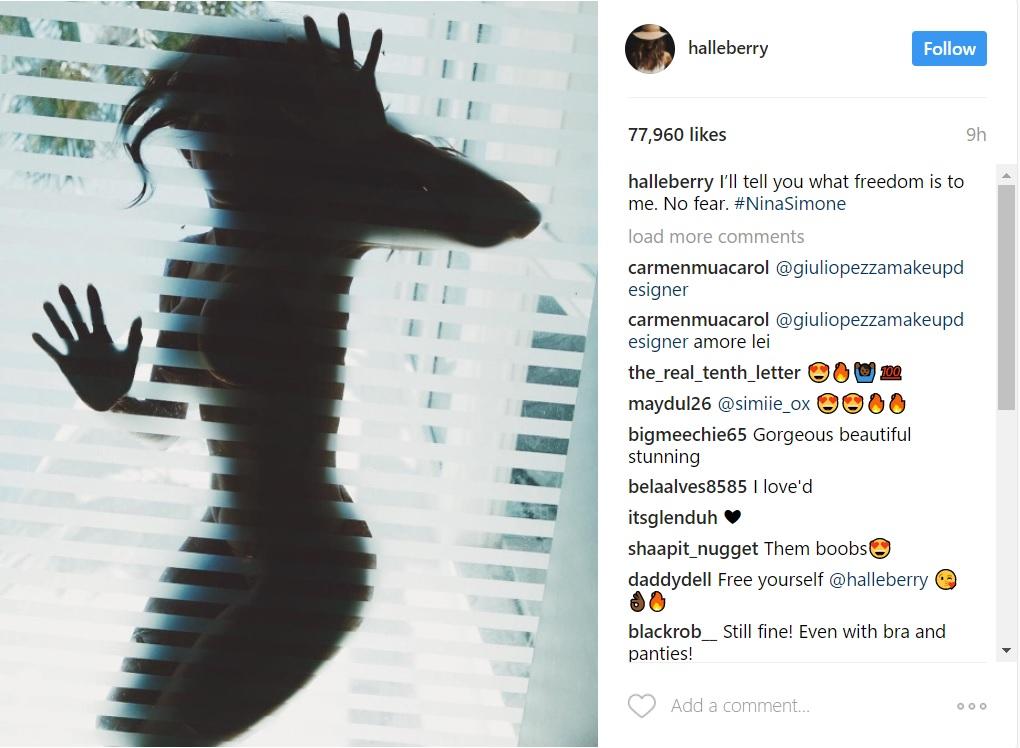
Task: Open the blackrob__ commenter profile
Action: [x=672, y=632]
